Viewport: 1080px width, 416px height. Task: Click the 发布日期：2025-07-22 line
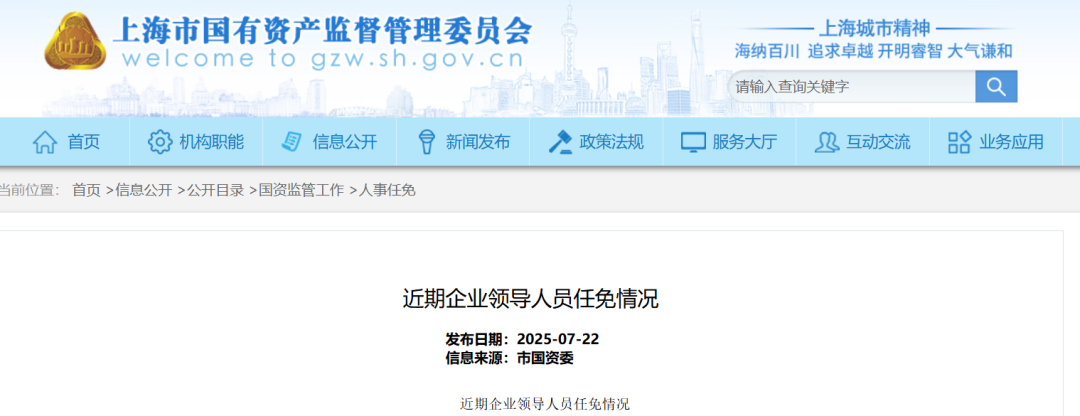[x=522, y=340]
